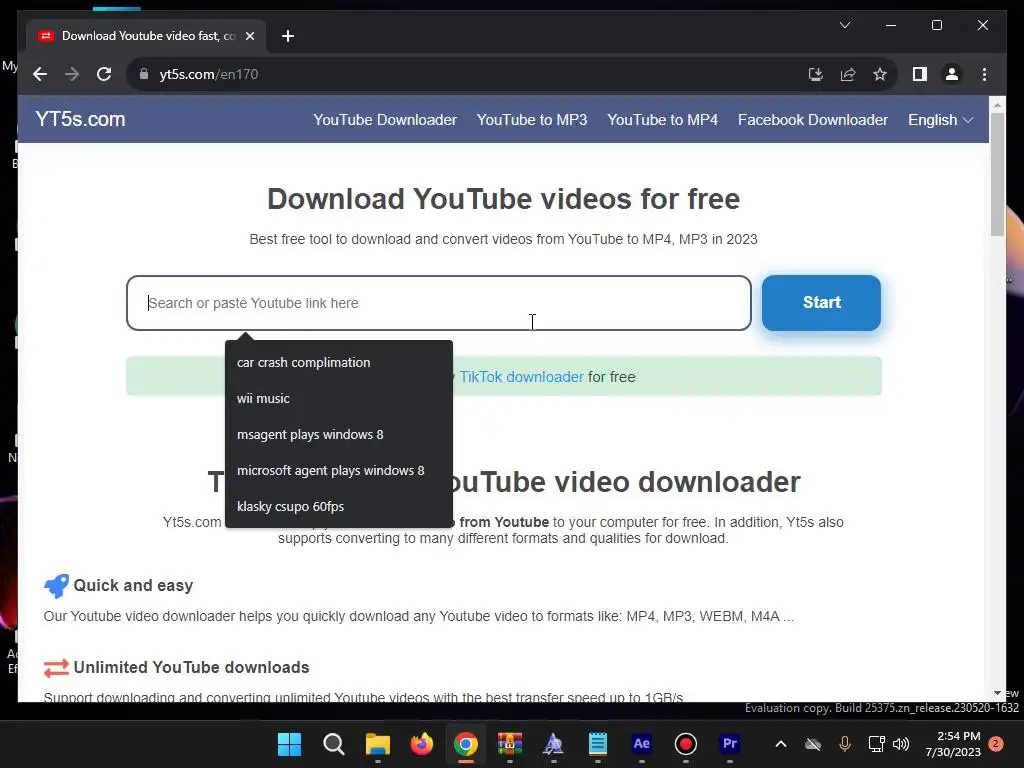
Task: Choose suggestion microsoft agent plays windows 8
Action: tap(338, 470)
